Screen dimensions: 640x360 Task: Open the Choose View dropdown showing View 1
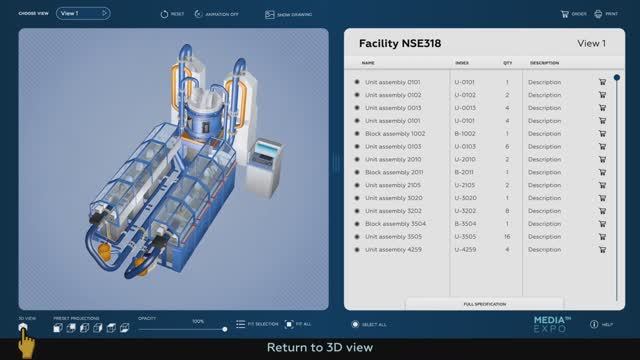[x=83, y=13]
